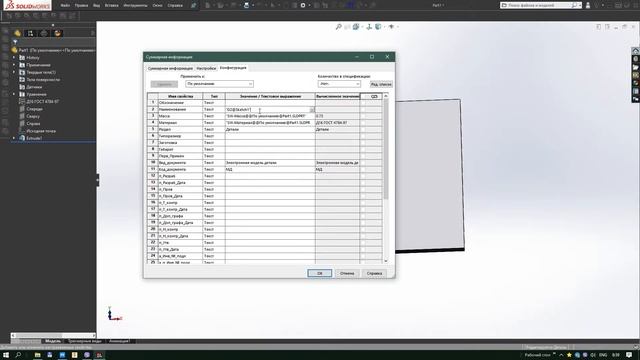The height and width of the screenshot is (360, 640).
Task: Pin the menu bar with pushpin icon
Action: [193, 5]
